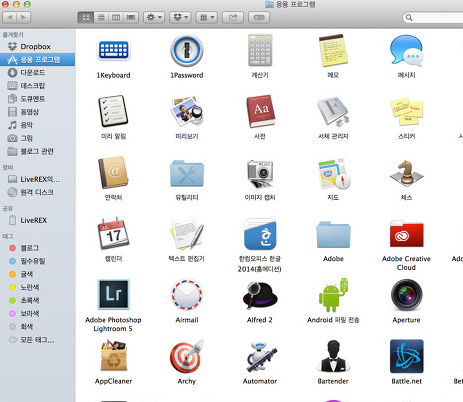The image size is (463, 402).
Task: Select the Bartender app icon
Action: pos(333,356)
